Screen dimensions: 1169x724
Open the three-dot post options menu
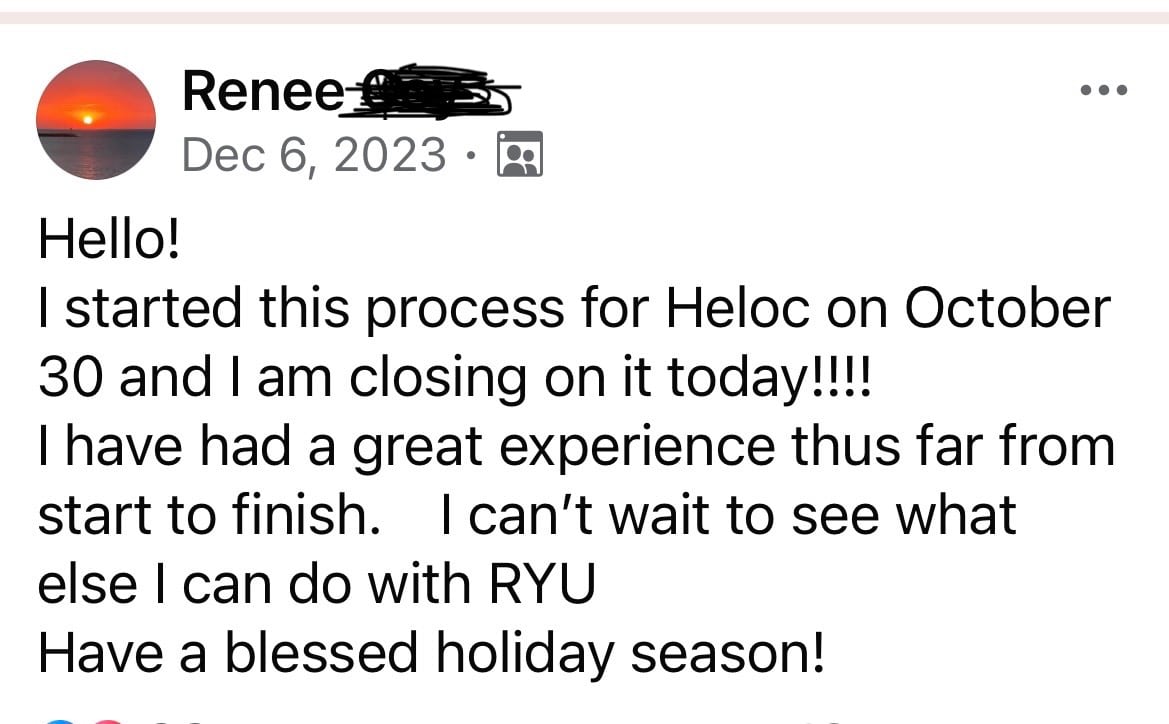pyautogui.click(x=1103, y=90)
